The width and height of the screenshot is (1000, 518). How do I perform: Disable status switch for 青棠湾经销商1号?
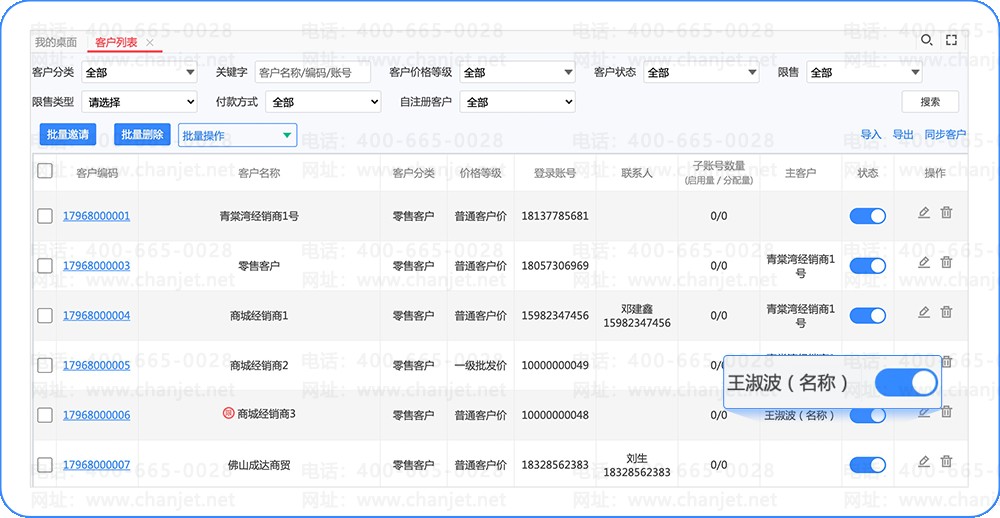pyautogui.click(x=867, y=216)
